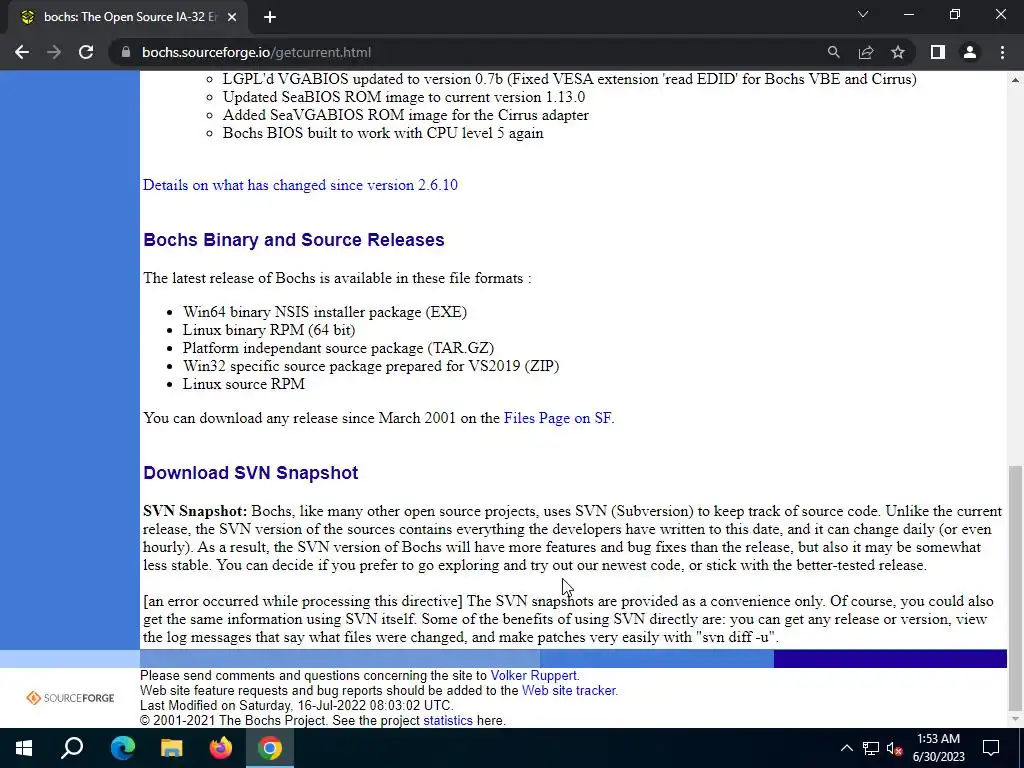
Task: Click 'Added SeaVGABIOS ROM image' line
Action: click(x=406, y=115)
